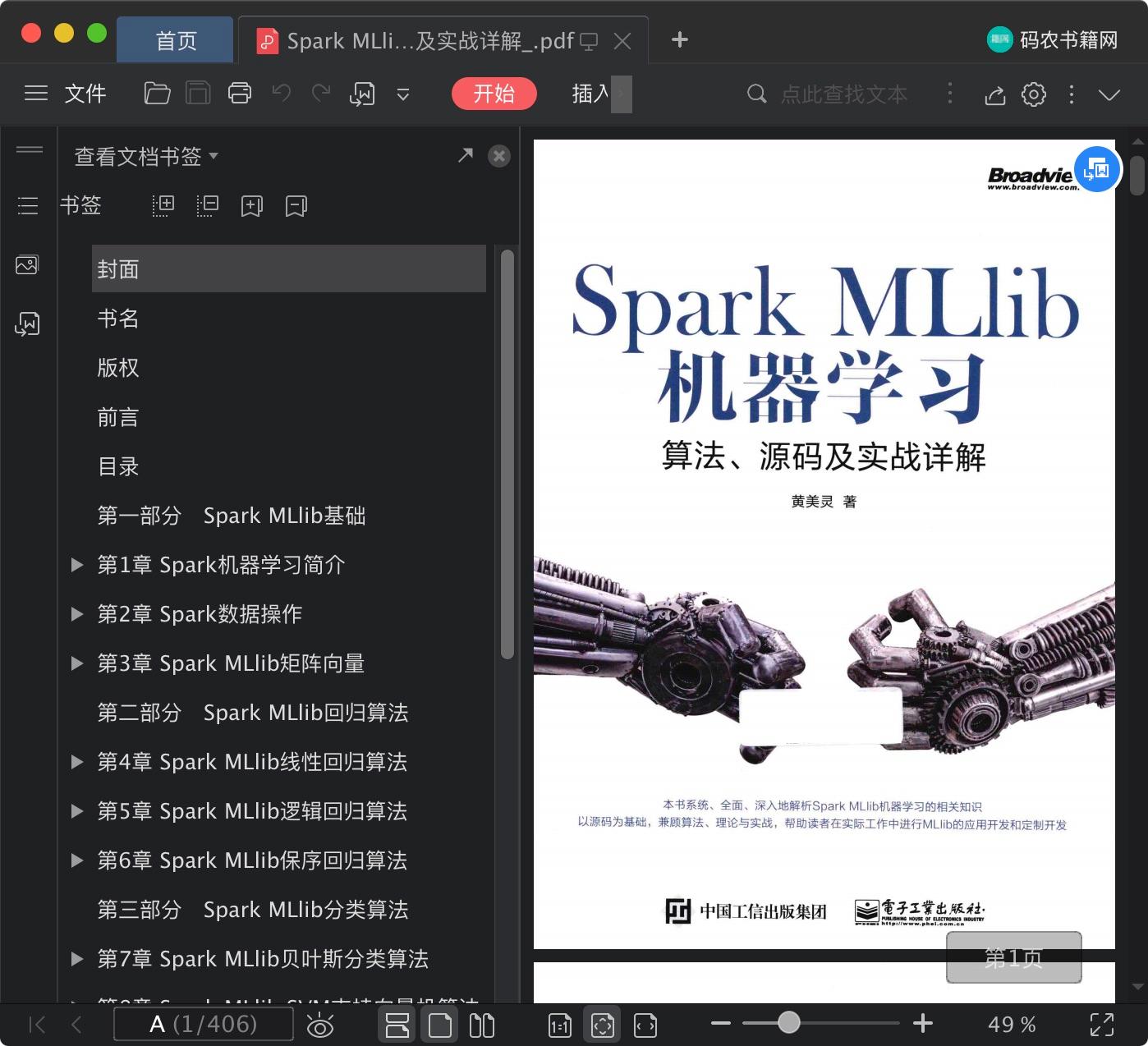Click the zoom in plus button
This screenshot has width=1148, height=1046.
coord(923,1023)
